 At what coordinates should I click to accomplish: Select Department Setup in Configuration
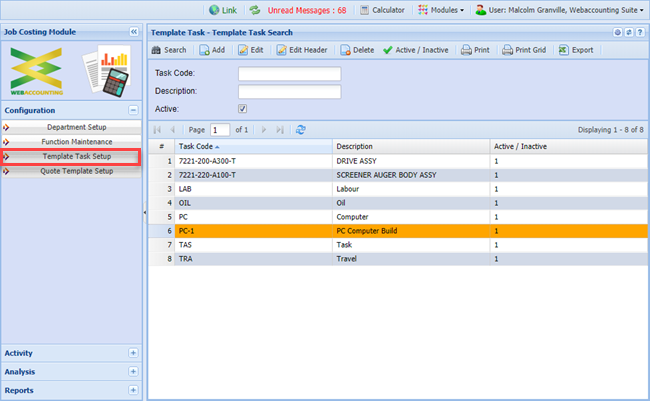[x=76, y=127]
